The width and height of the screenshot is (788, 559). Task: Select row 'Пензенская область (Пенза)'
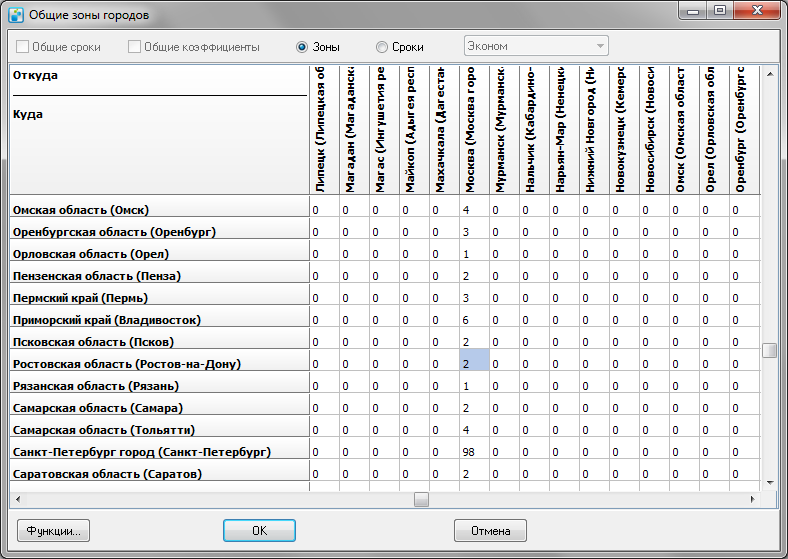coord(159,272)
